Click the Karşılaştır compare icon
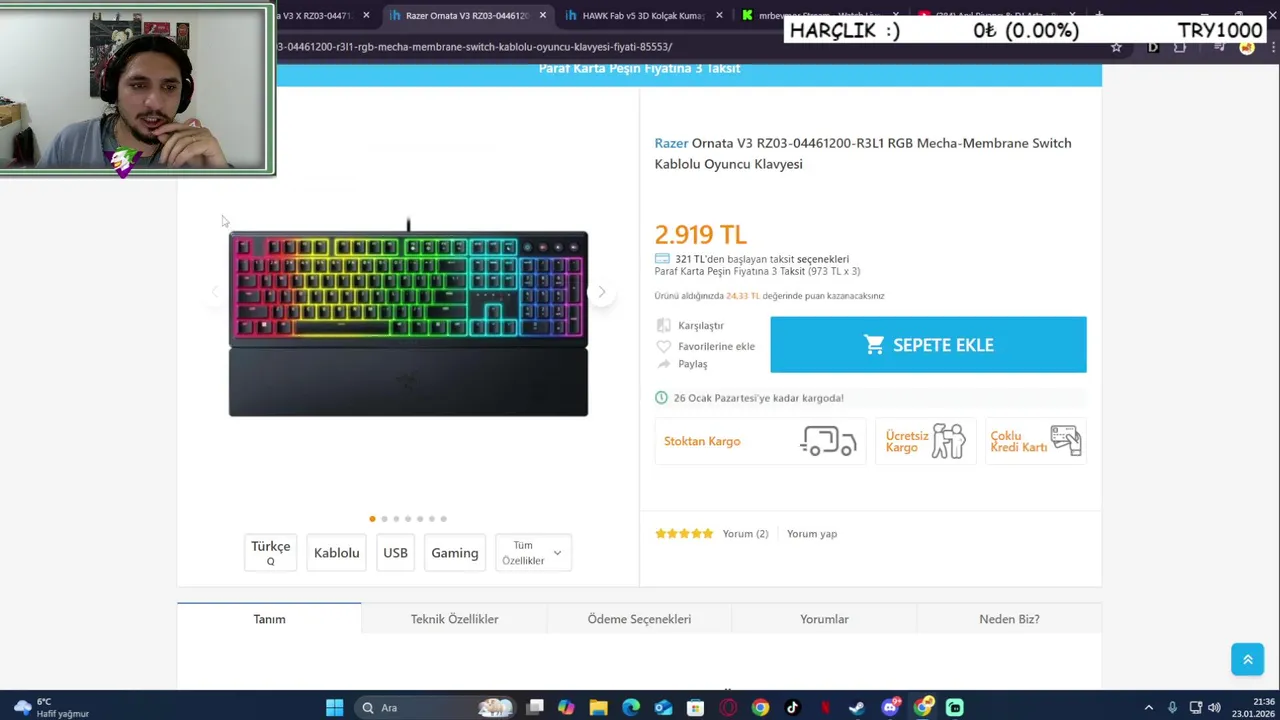Image resolution: width=1280 pixels, height=720 pixels. tap(663, 326)
